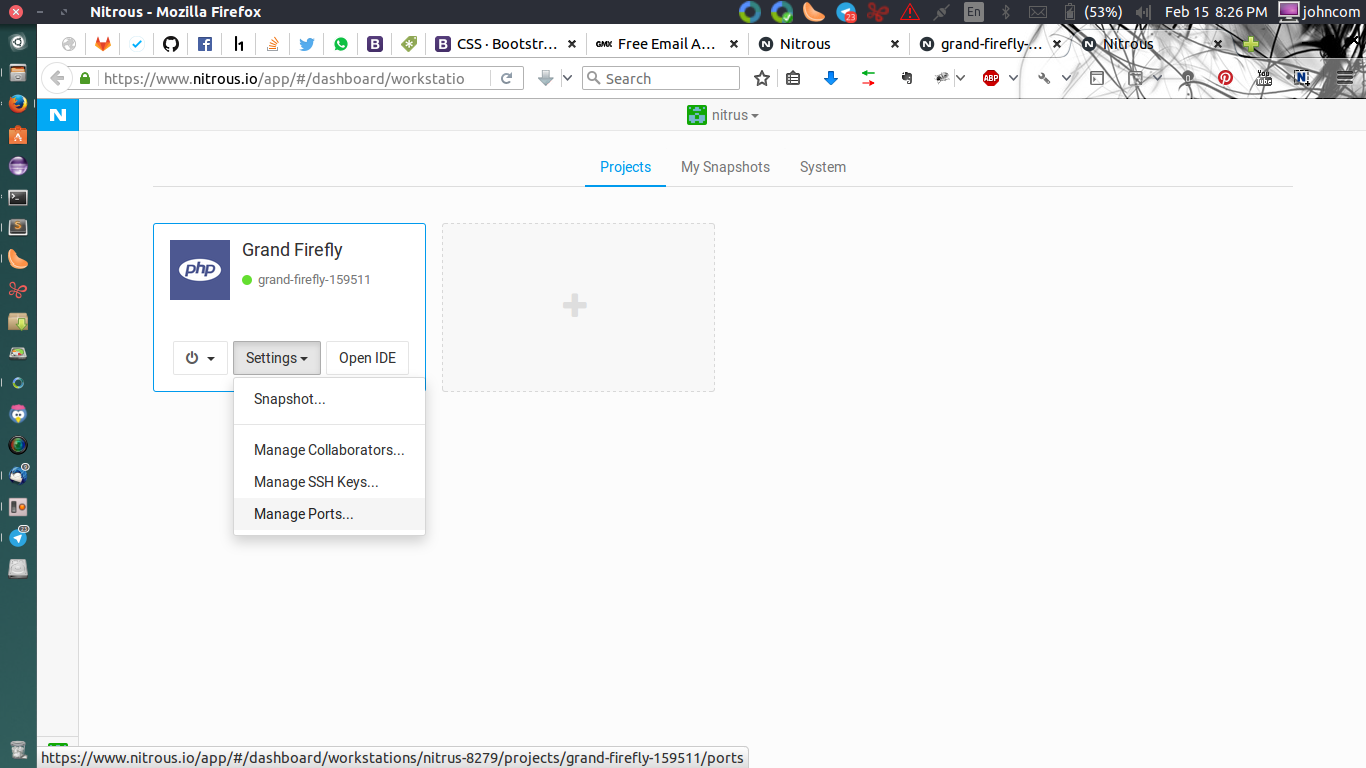Open the johncom user session menu
This screenshot has height=768, width=1366.
coord(1319,12)
